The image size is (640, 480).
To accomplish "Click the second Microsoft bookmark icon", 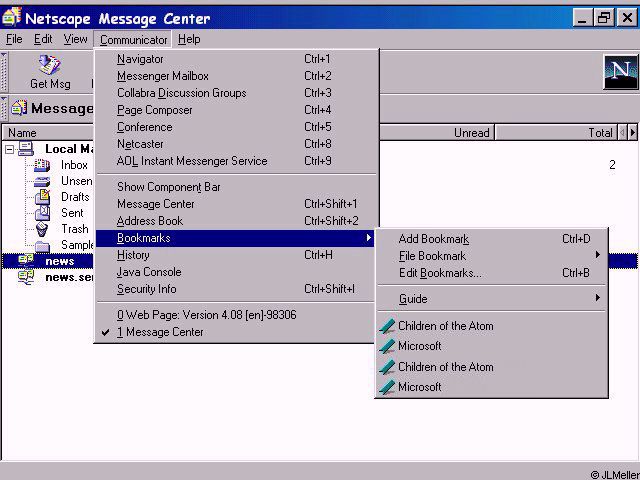I will pos(387,387).
